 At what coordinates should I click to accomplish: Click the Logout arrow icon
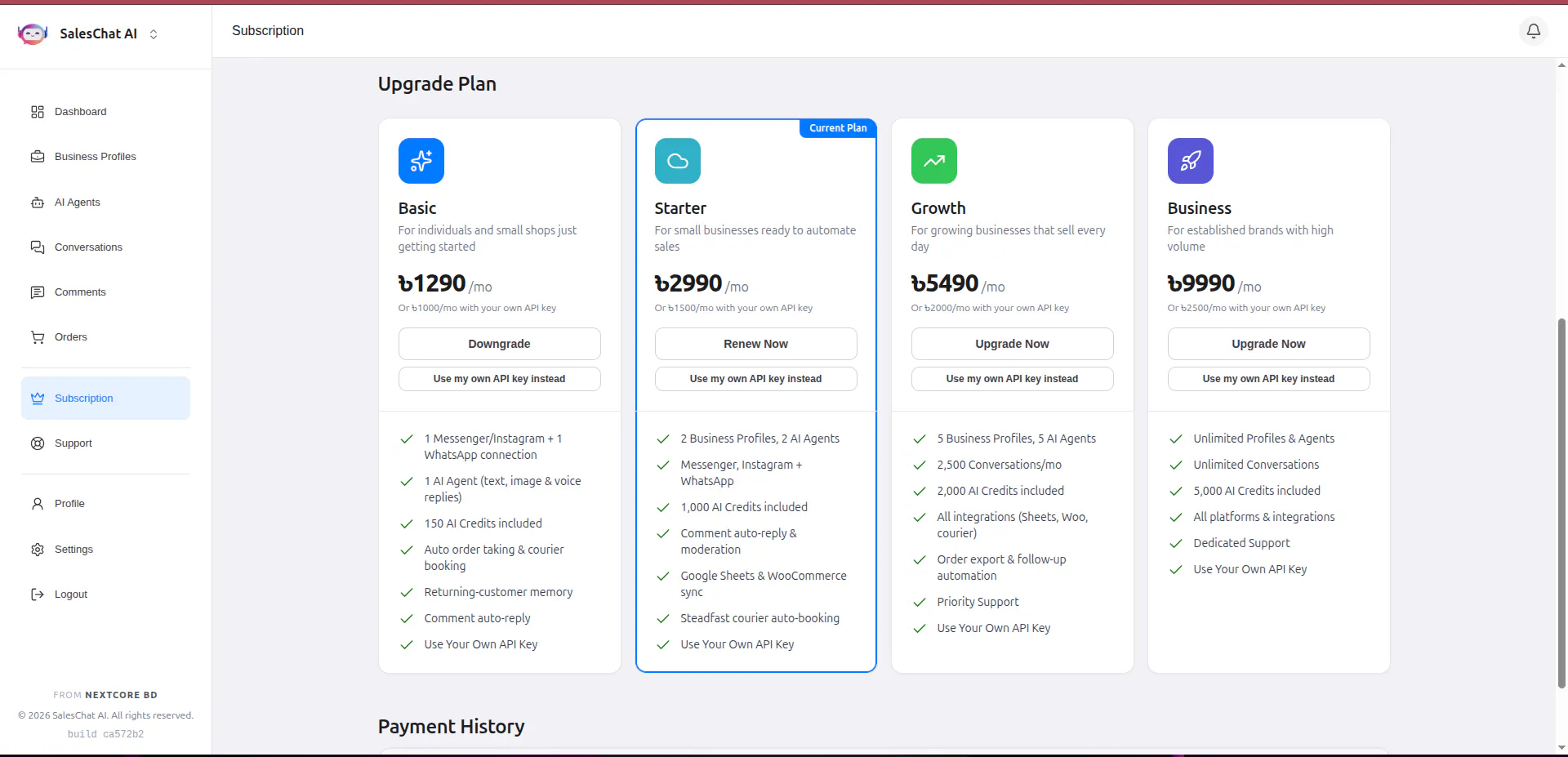coord(38,594)
